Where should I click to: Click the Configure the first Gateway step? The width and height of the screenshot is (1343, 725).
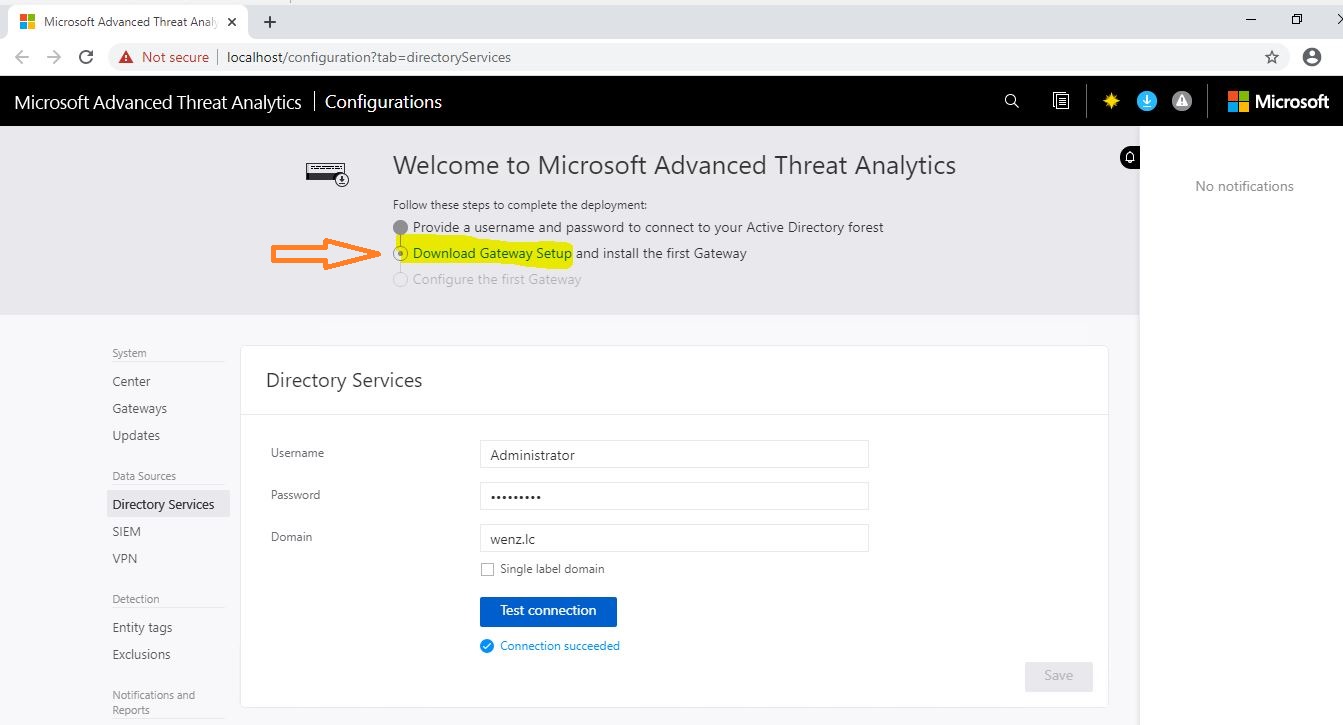497,279
